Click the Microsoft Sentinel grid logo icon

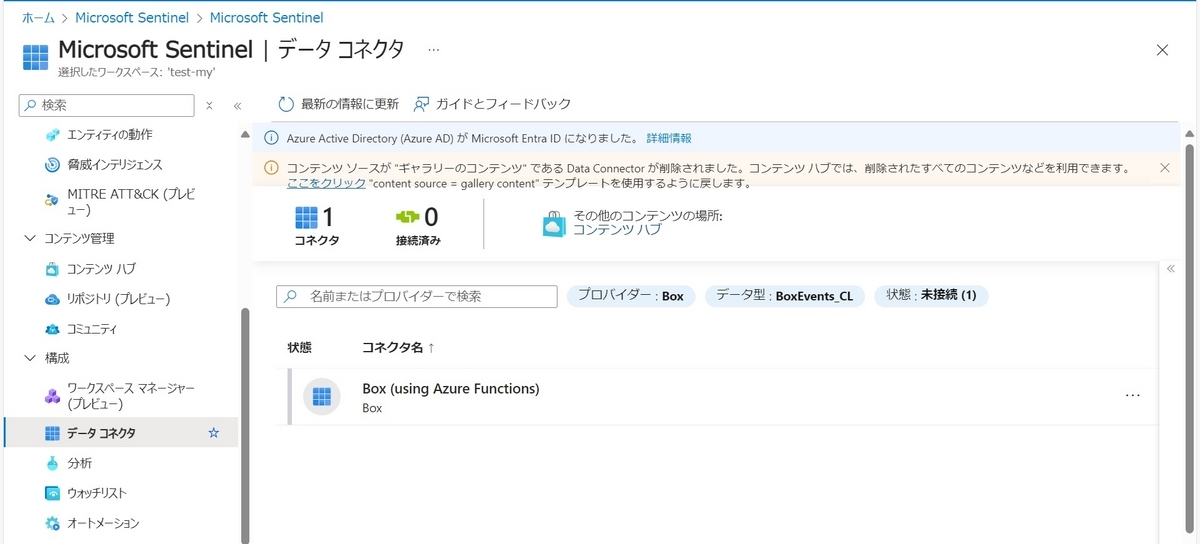pyautogui.click(x=35, y=56)
